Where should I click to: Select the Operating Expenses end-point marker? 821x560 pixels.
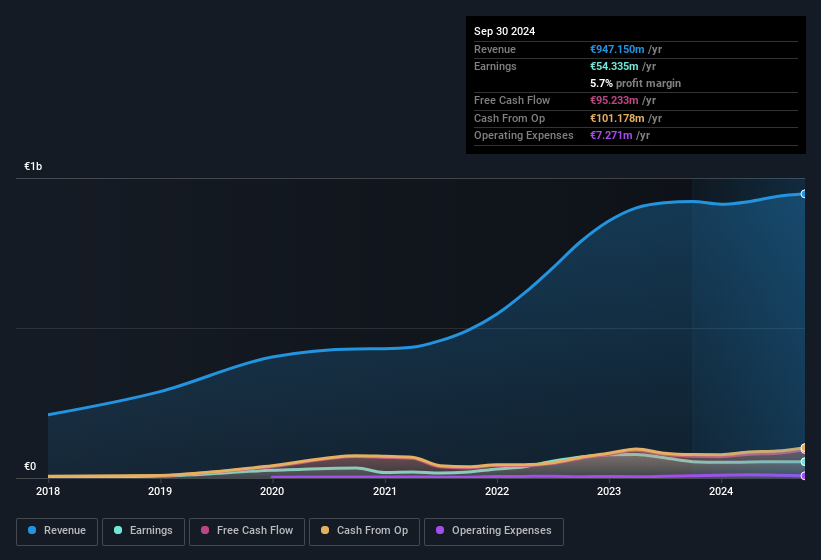point(804,476)
